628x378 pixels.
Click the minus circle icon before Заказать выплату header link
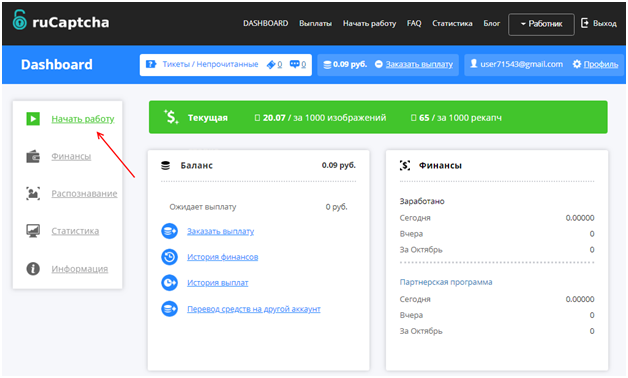point(379,64)
